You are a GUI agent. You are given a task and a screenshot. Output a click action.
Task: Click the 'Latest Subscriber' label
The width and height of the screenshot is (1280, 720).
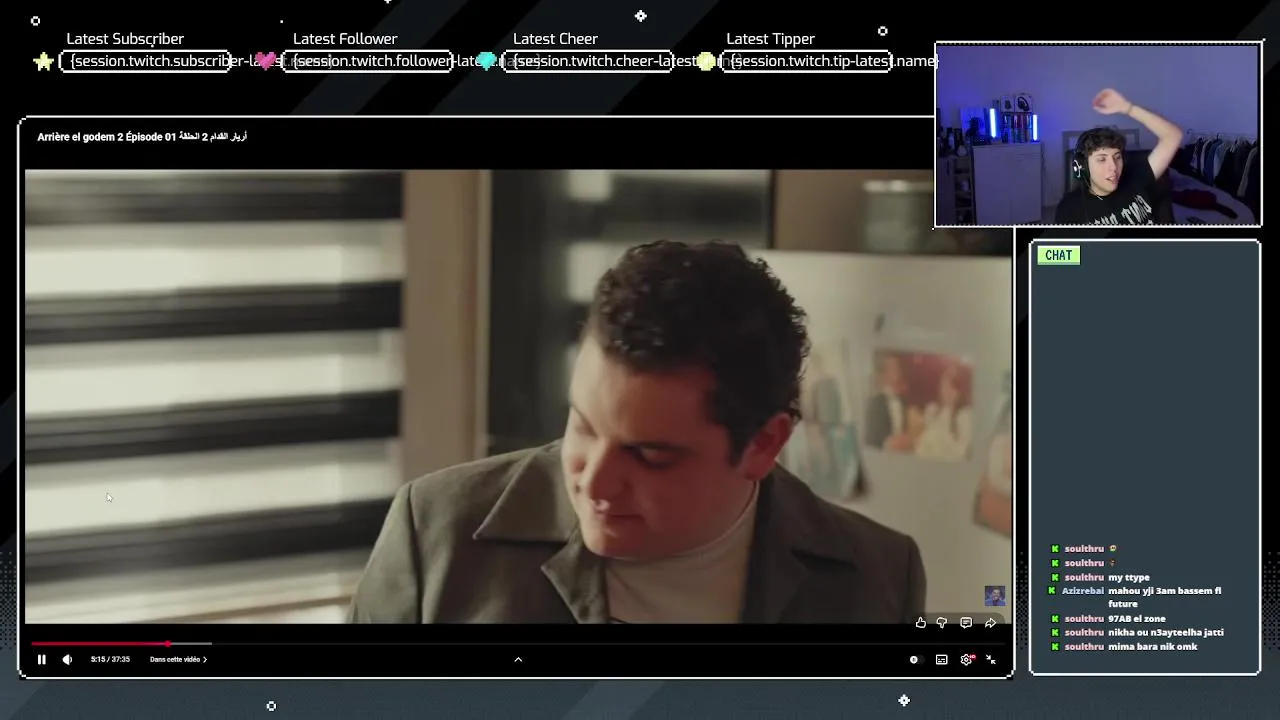point(125,39)
